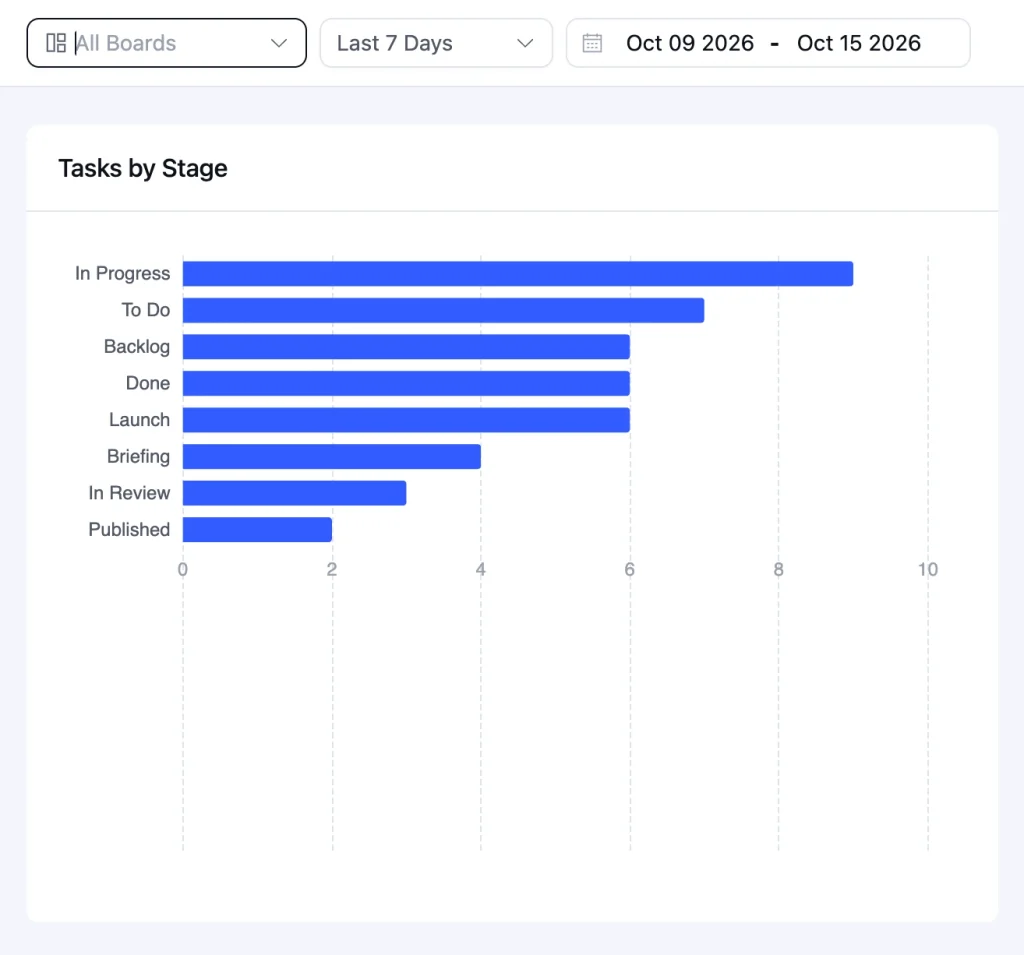
Task: Click the Briefing bar in the chart
Action: click(332, 457)
